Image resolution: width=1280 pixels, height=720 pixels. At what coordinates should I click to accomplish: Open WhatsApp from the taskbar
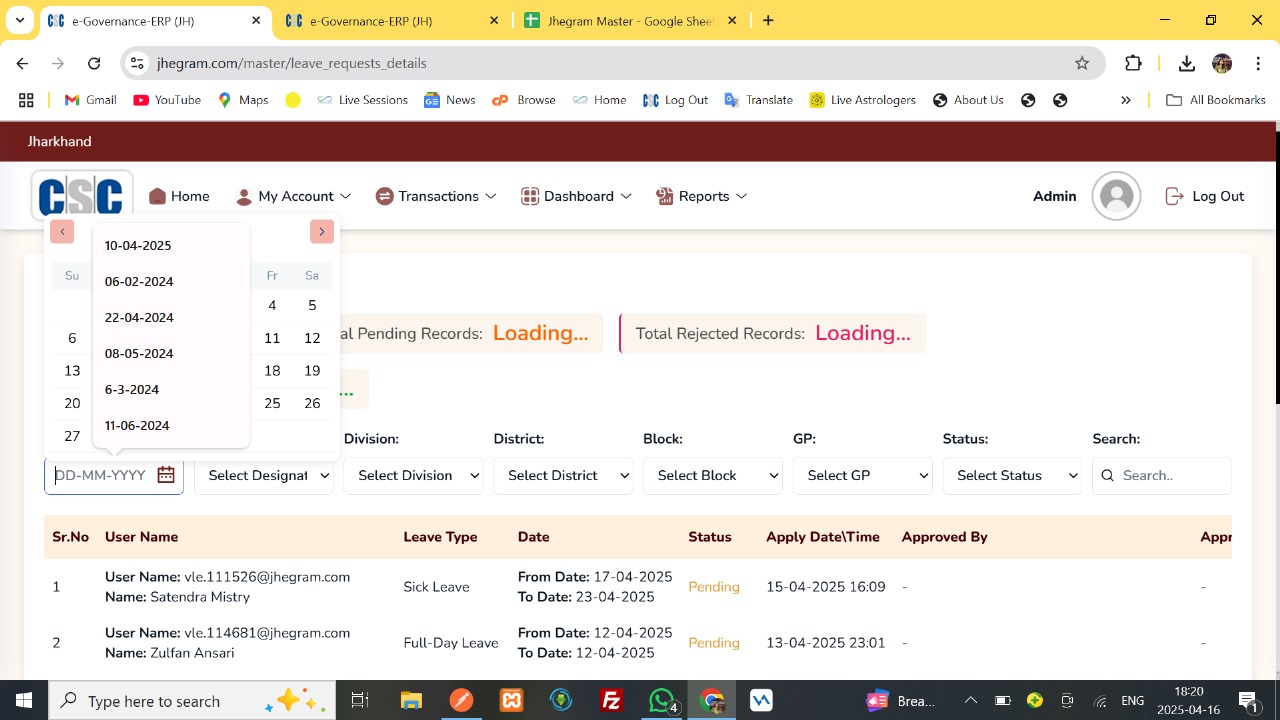(663, 700)
